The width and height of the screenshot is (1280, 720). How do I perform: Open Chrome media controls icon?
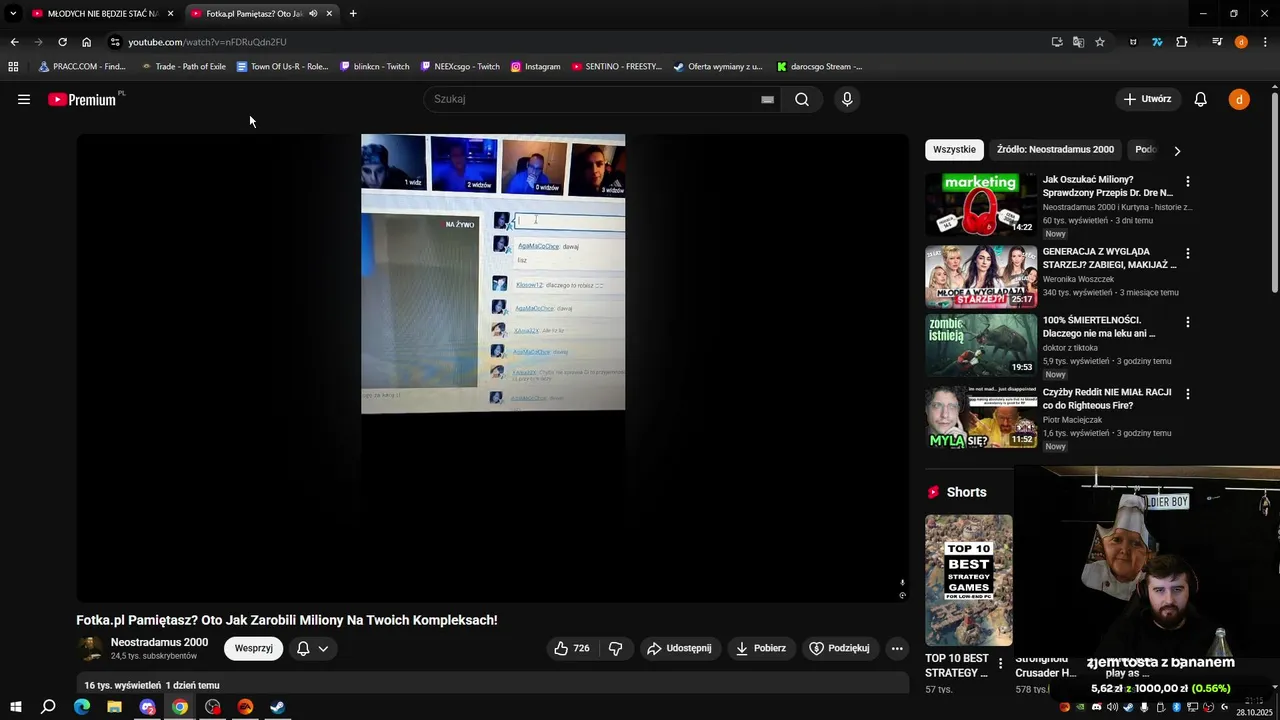(1217, 42)
